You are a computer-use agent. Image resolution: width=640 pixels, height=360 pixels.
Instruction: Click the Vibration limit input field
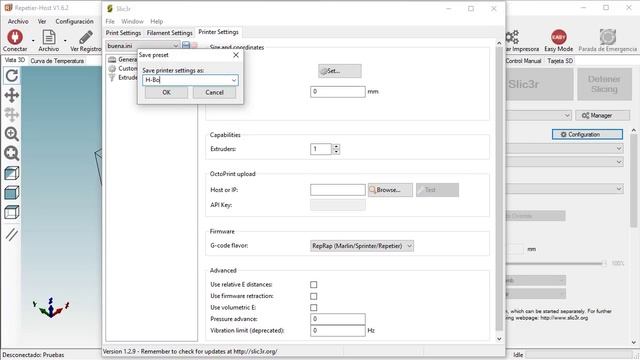coord(338,331)
